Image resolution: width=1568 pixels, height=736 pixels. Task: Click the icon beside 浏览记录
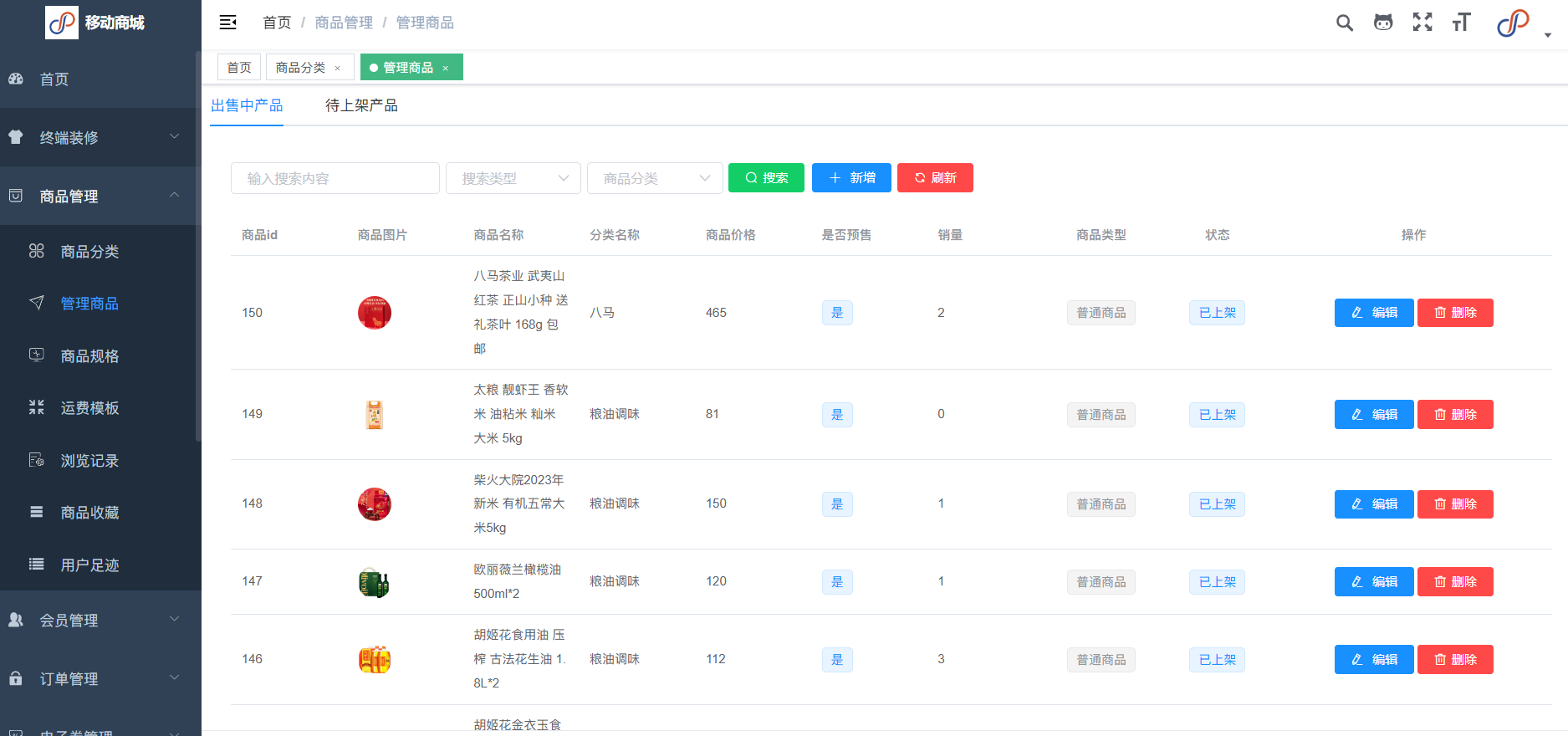pos(37,460)
